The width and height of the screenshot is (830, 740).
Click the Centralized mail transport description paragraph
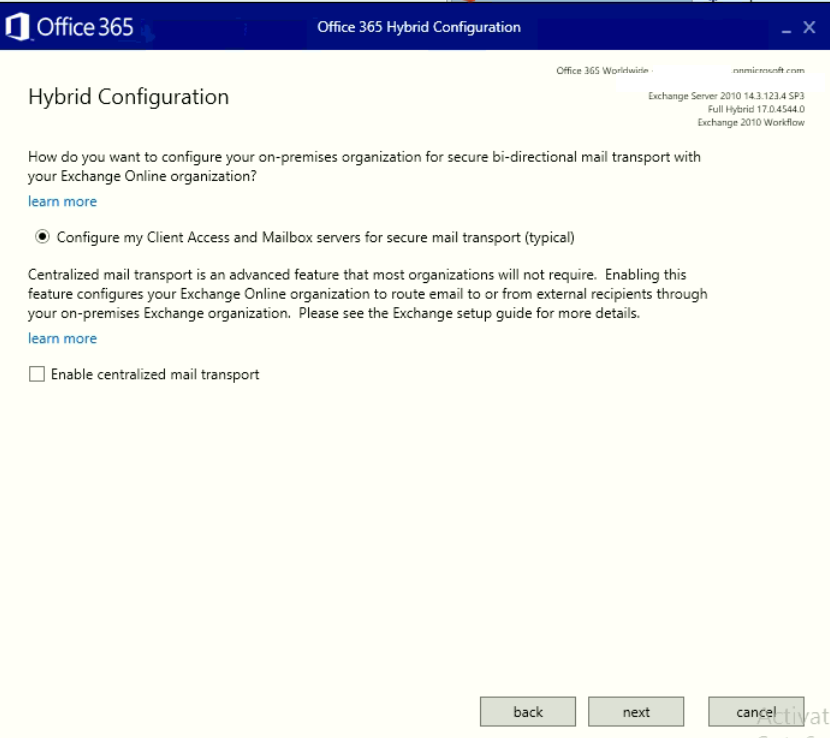click(368, 294)
